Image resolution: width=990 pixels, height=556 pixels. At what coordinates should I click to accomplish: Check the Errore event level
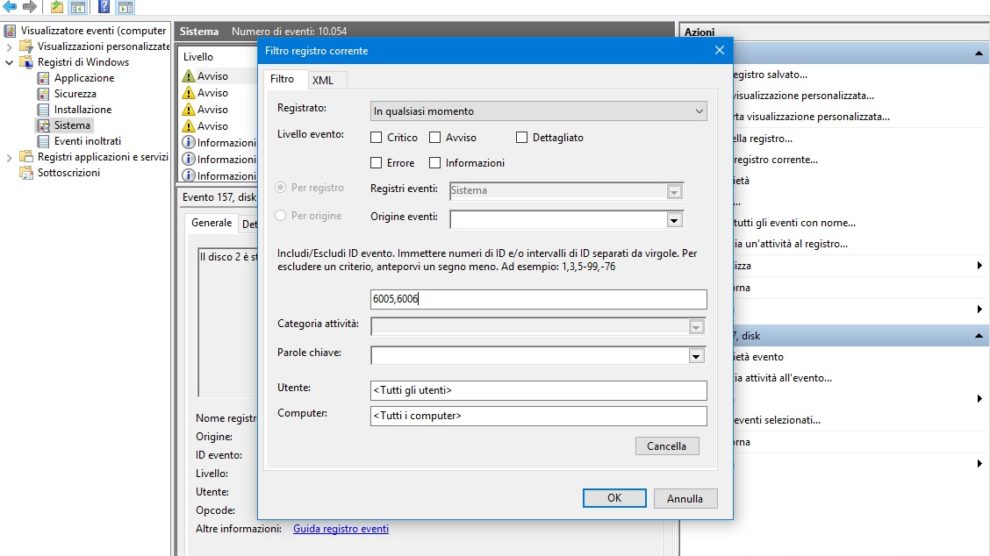[x=376, y=163]
